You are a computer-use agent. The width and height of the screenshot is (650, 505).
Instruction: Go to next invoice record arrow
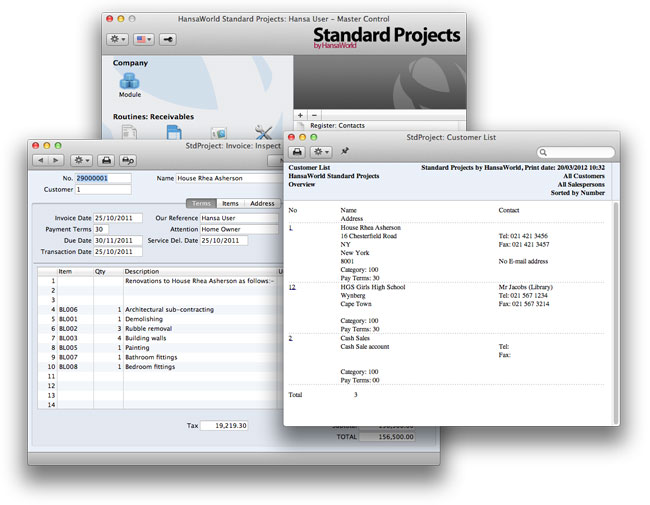click(x=56, y=160)
